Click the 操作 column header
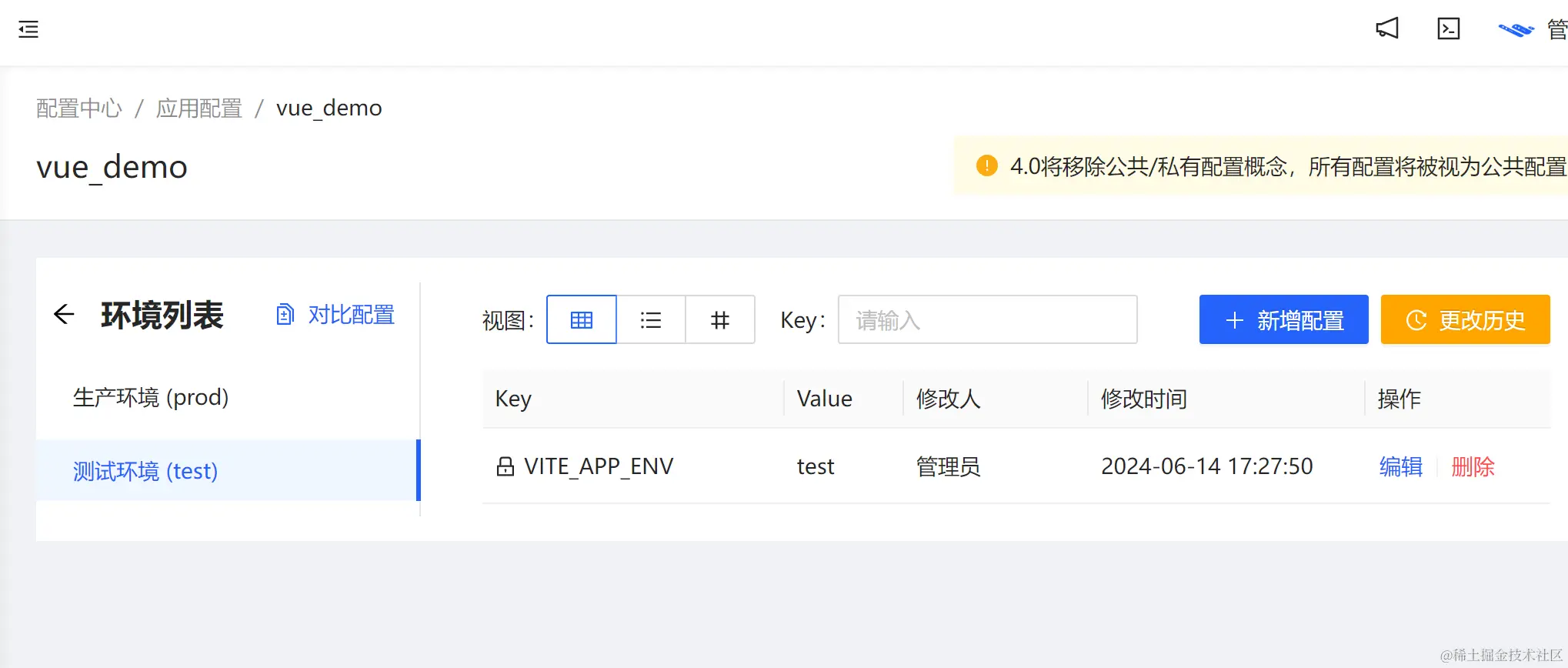The width and height of the screenshot is (1568, 668). [x=1458, y=399]
